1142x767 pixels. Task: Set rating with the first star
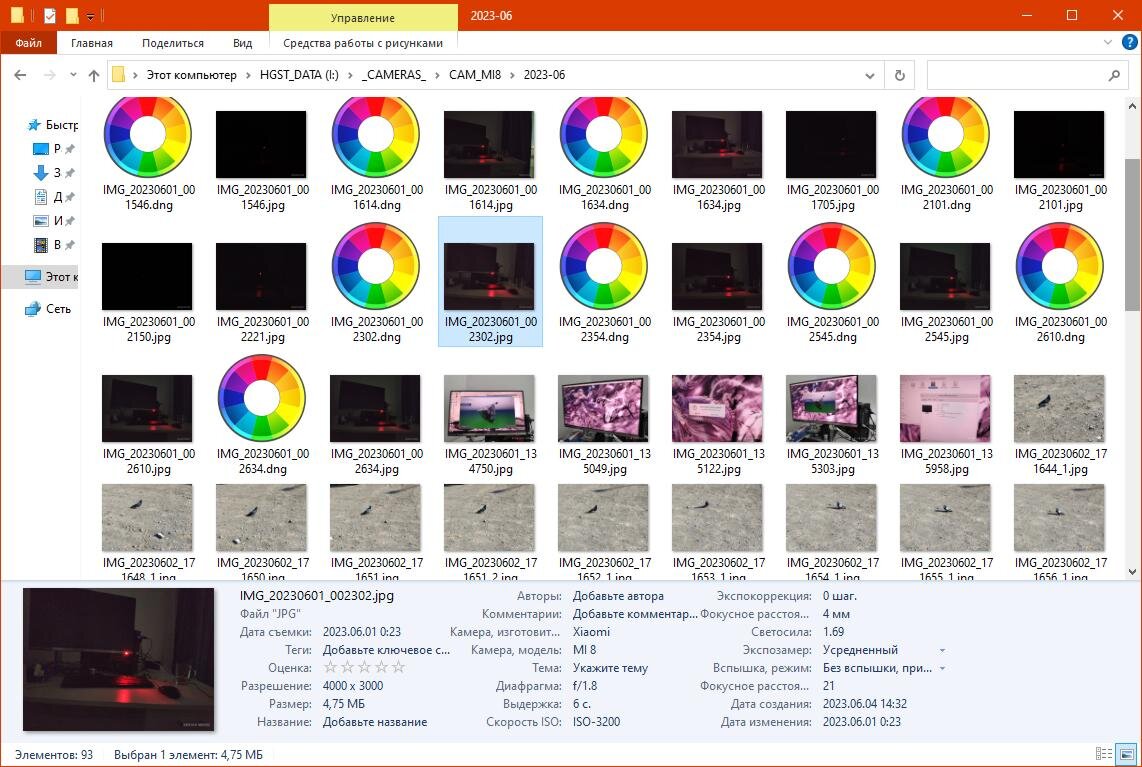(331, 667)
